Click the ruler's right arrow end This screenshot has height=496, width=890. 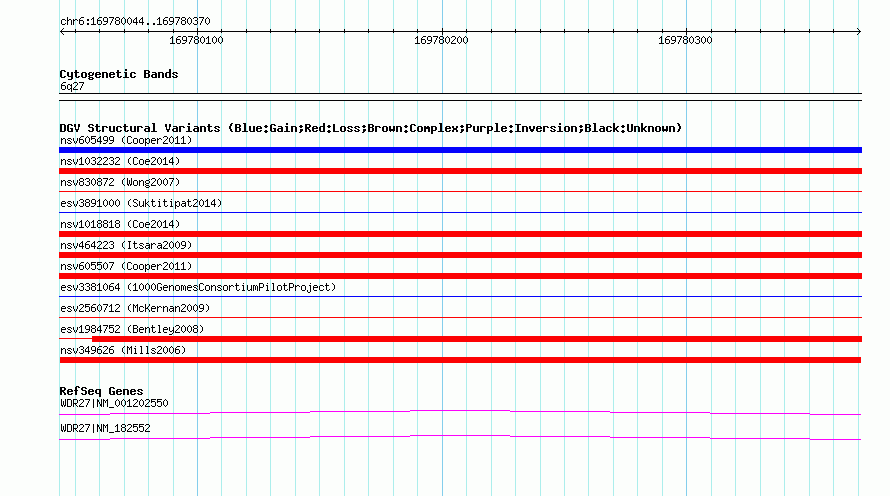859,31
